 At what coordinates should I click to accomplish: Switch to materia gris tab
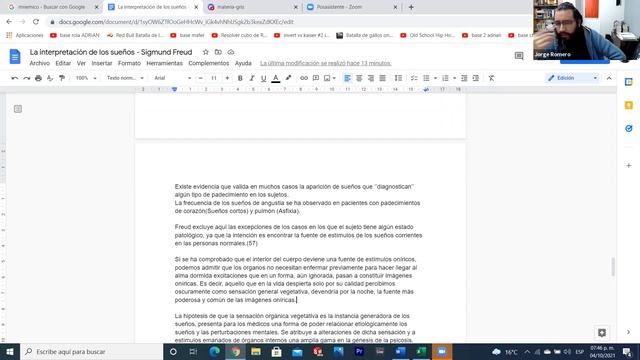253,7
